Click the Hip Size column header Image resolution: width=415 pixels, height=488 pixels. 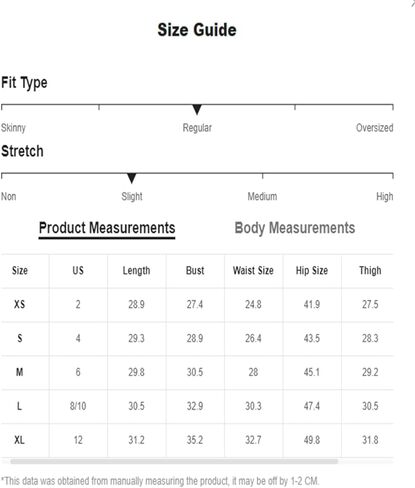pos(312,270)
